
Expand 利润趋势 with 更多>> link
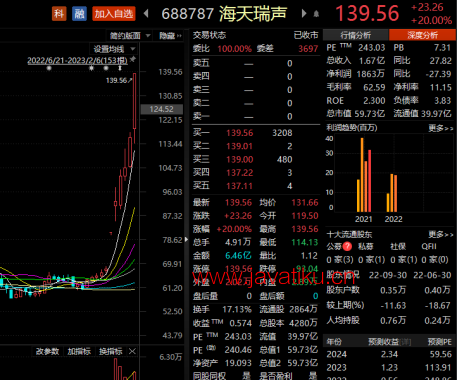pyautogui.click(x=441, y=128)
